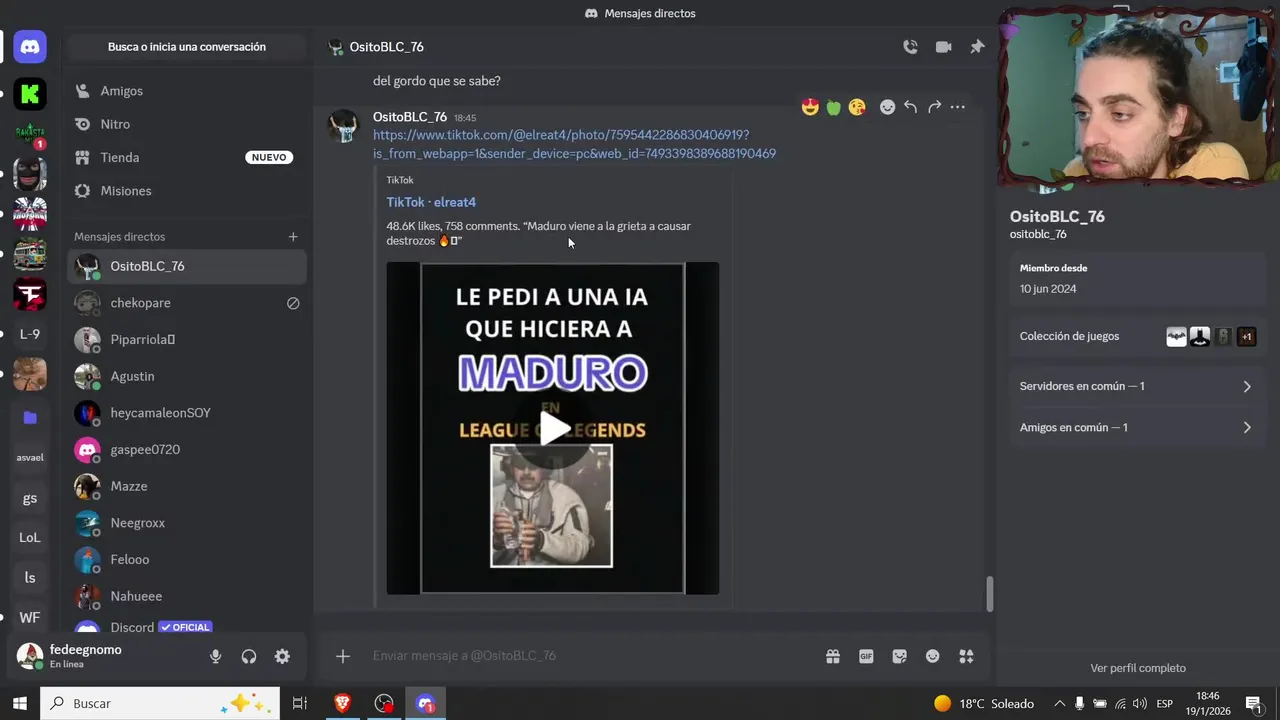The width and height of the screenshot is (1280, 720).
Task: Click the message input field
Action: (x=590, y=656)
